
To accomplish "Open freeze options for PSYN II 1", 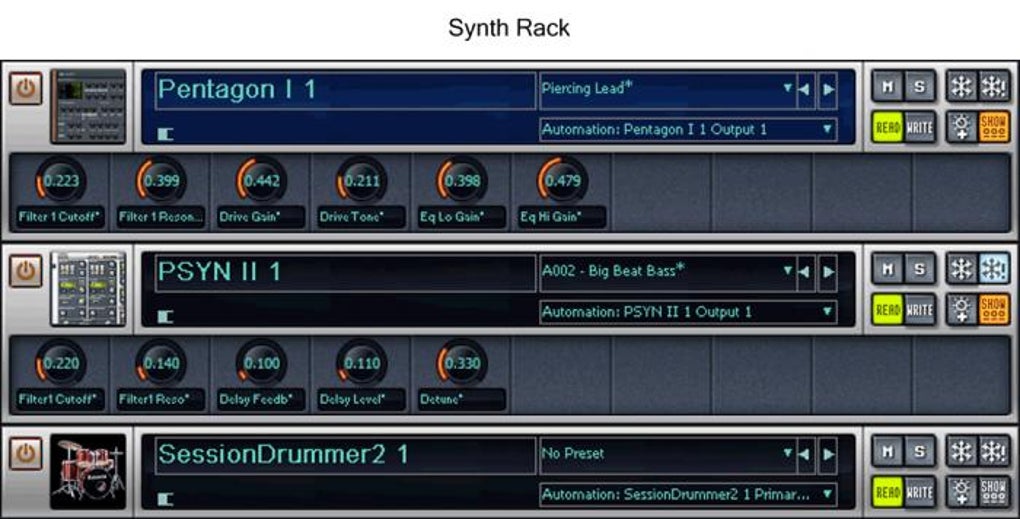I will pyautogui.click(x=994, y=269).
